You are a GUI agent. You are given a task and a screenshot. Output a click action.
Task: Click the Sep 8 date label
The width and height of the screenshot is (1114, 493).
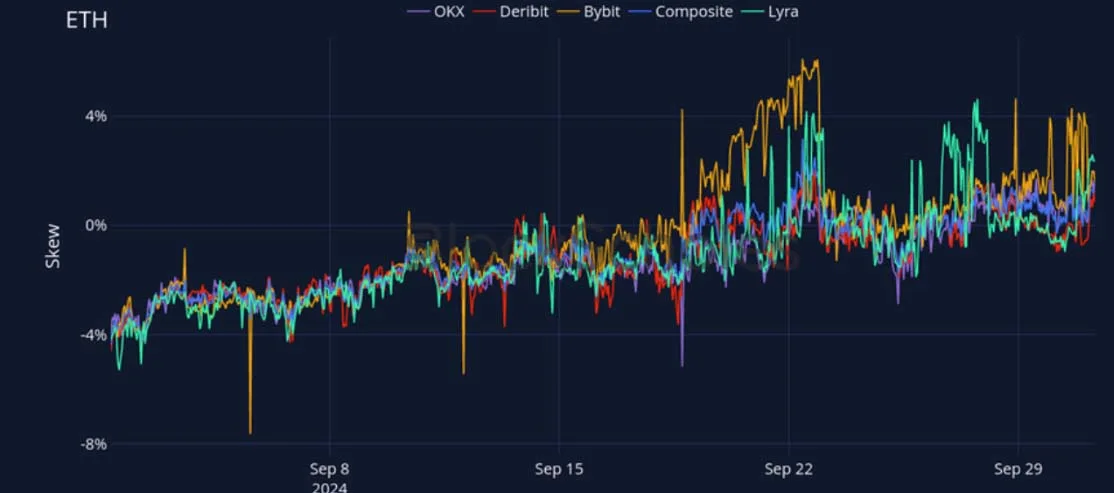pos(330,469)
